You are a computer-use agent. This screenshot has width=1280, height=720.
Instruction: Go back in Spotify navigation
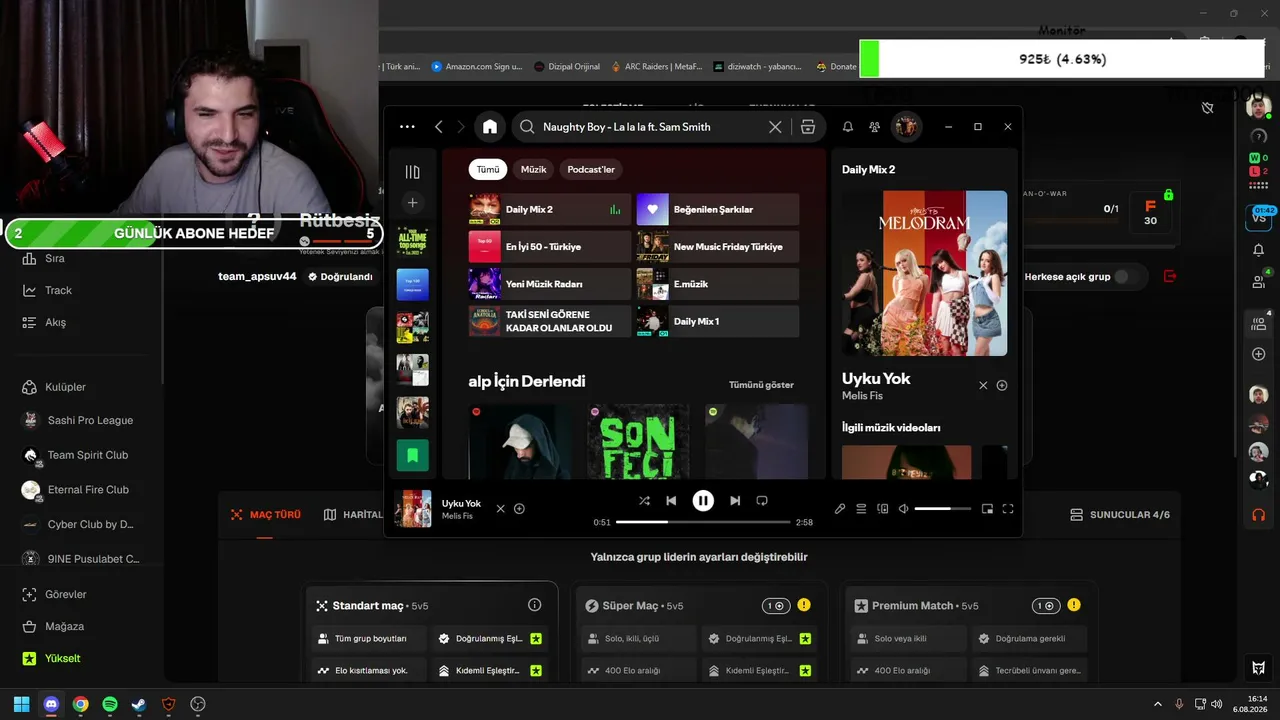(438, 127)
